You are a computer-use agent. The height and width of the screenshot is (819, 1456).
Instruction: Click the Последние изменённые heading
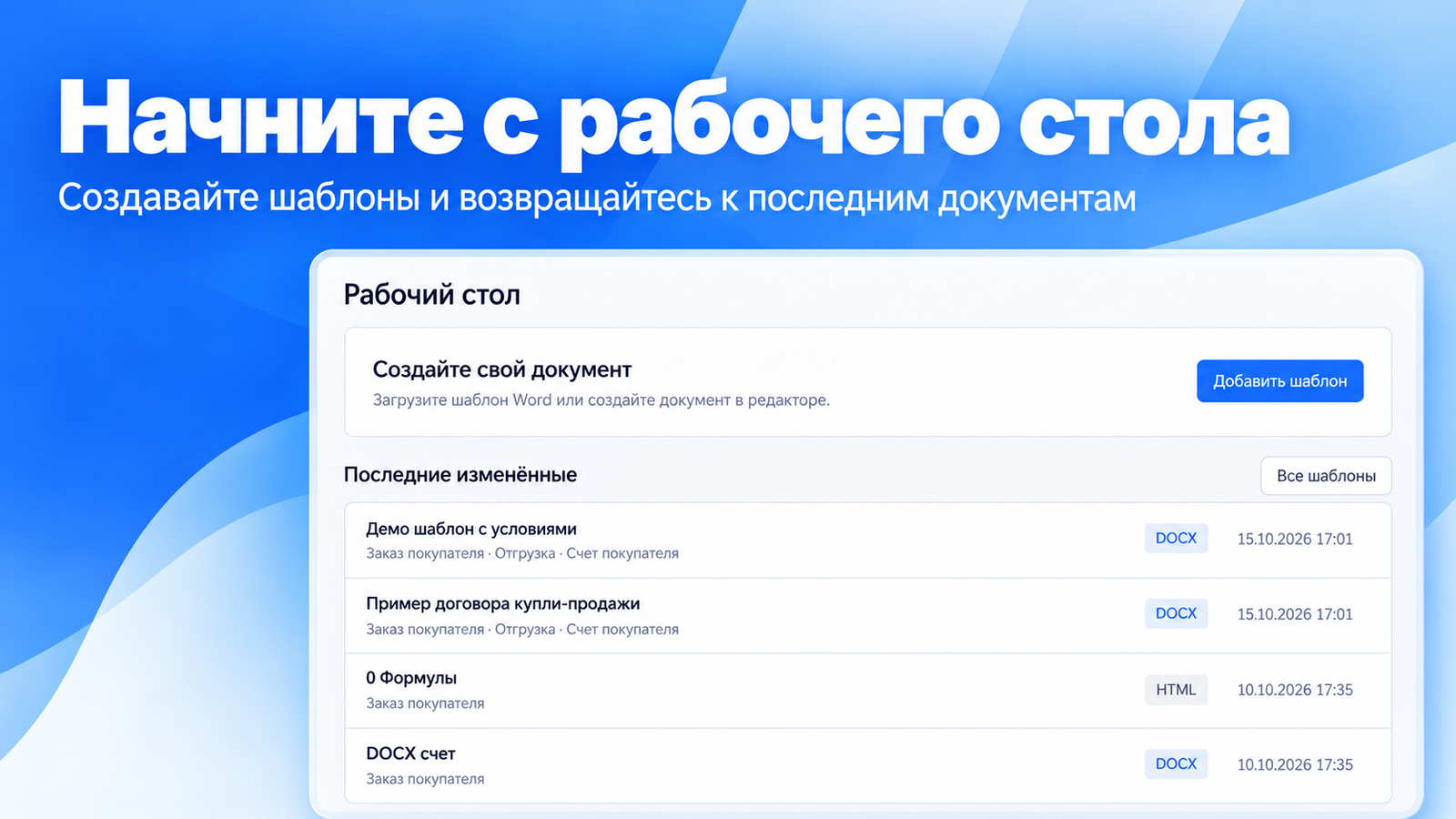pyautogui.click(x=460, y=475)
